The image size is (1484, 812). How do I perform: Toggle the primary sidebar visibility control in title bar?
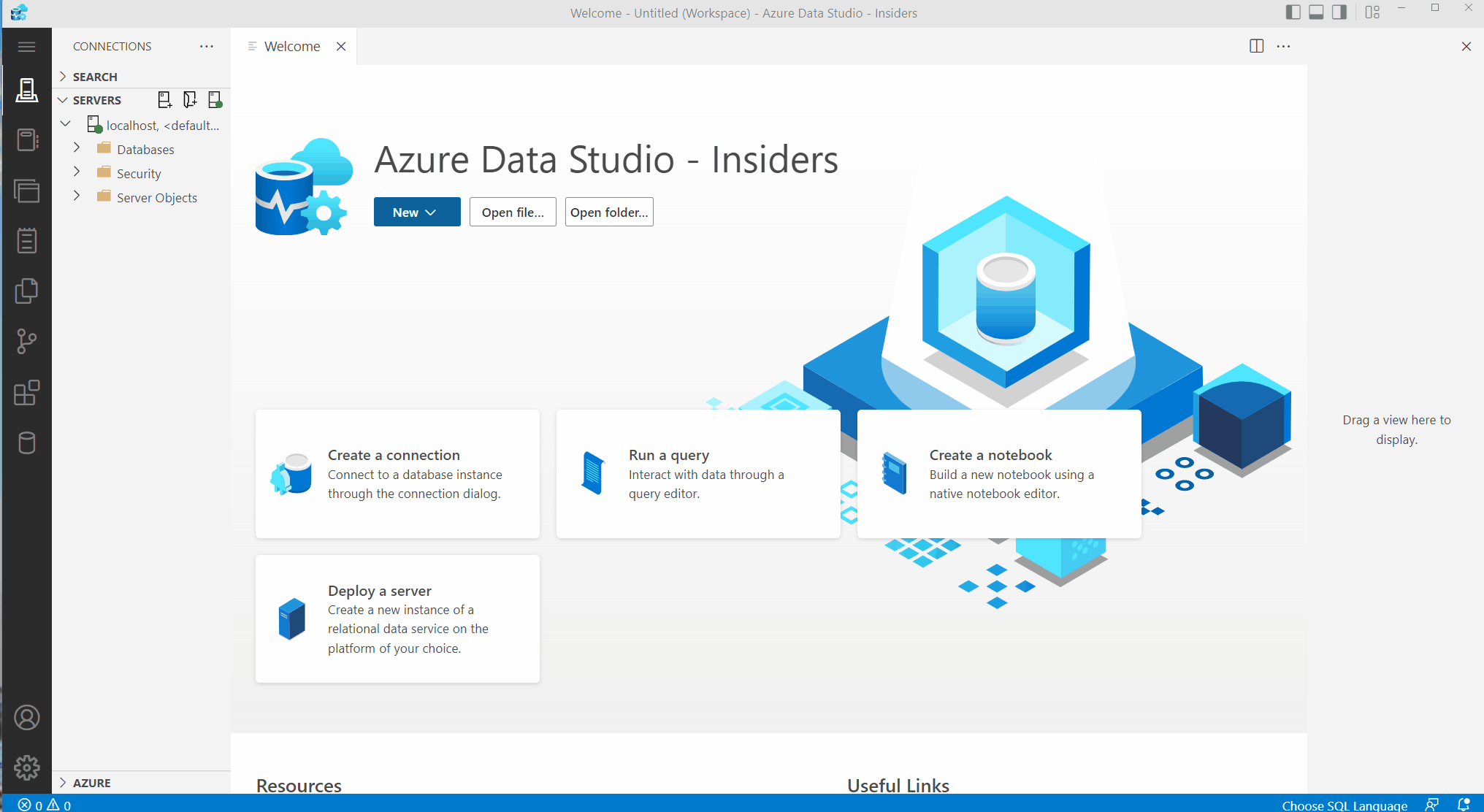coord(1293,12)
